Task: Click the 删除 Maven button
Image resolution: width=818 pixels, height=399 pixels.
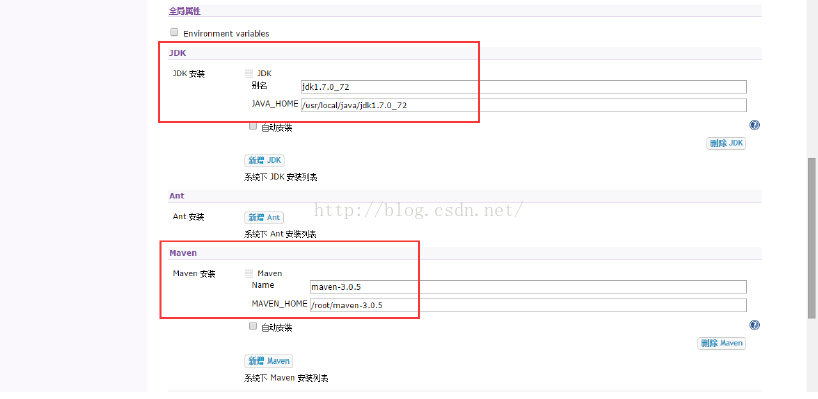Action: (x=721, y=343)
